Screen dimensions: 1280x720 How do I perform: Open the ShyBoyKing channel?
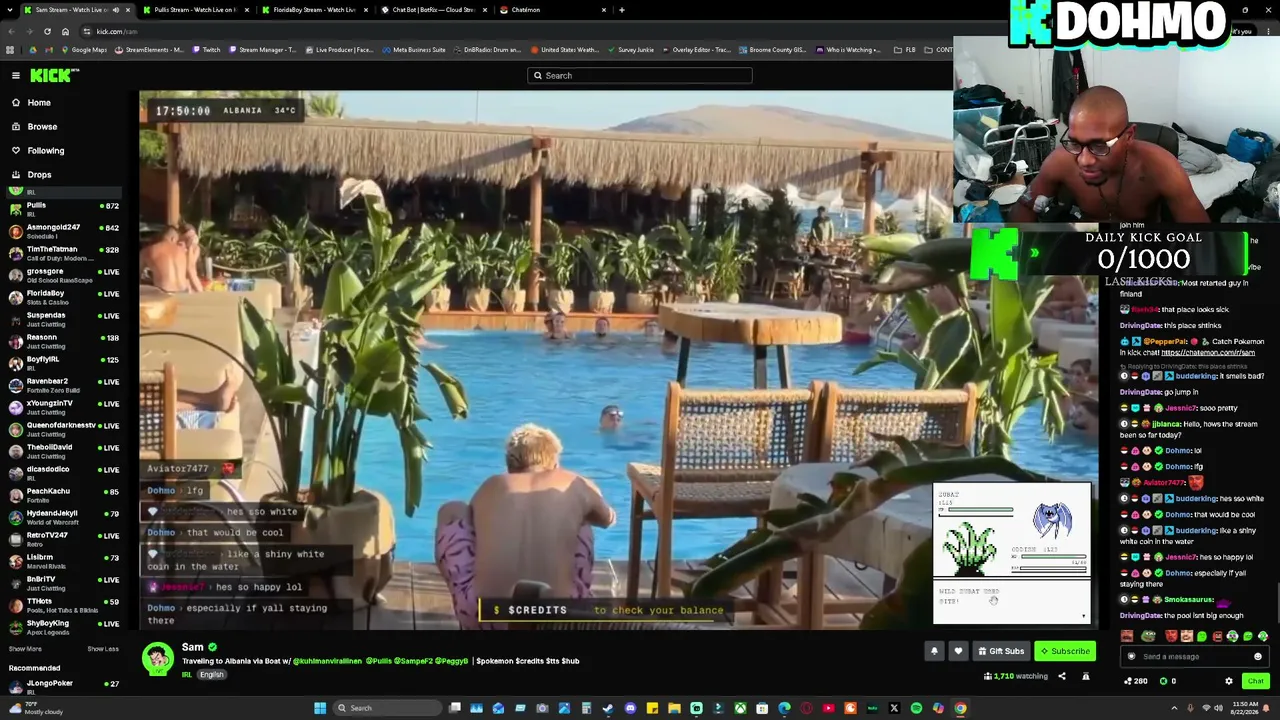click(x=64, y=626)
